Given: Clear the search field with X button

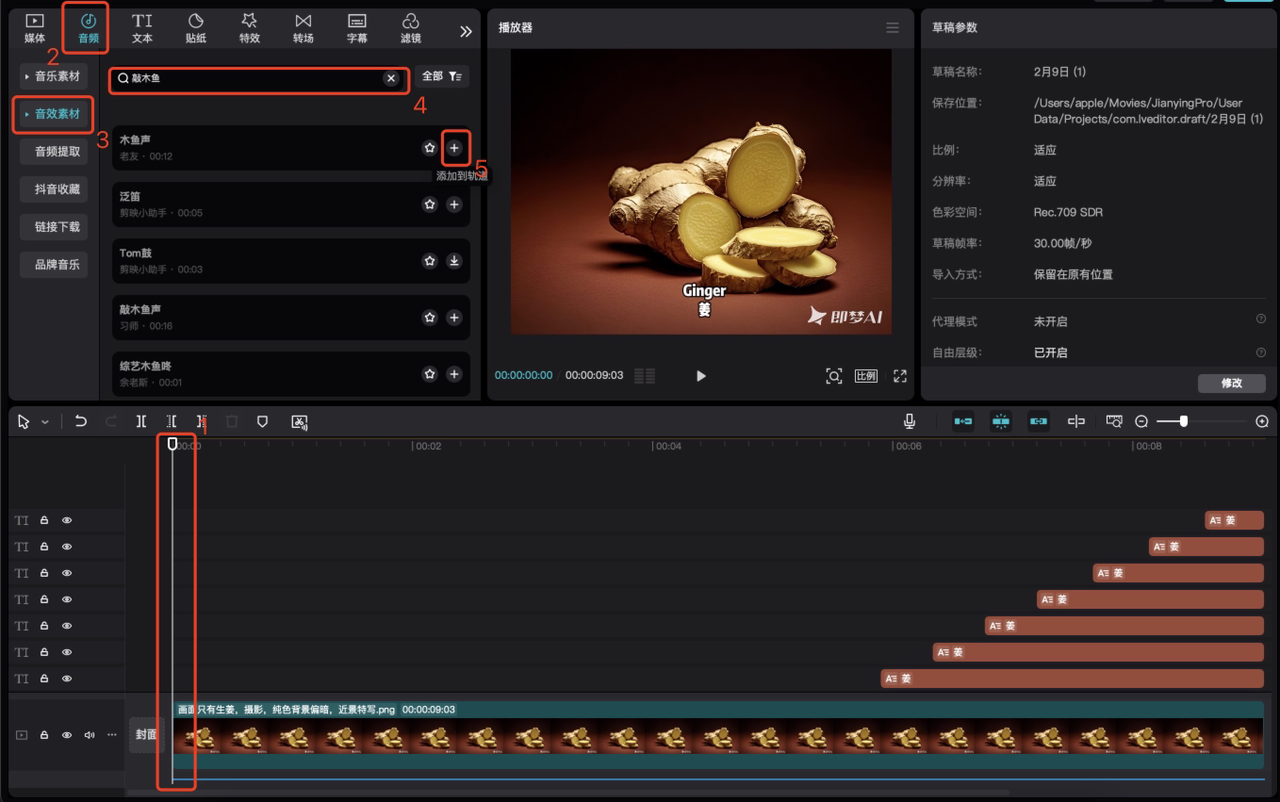Looking at the screenshot, I should point(391,78).
